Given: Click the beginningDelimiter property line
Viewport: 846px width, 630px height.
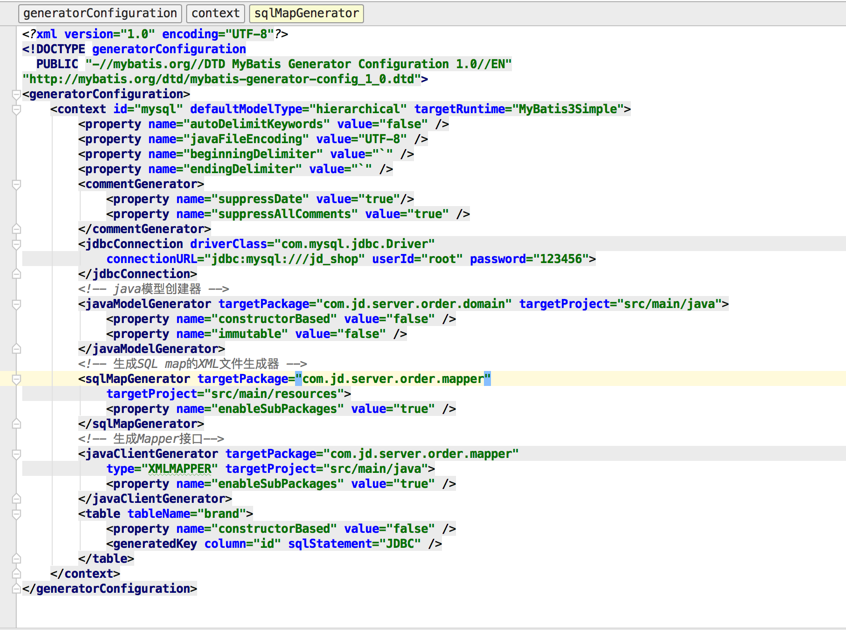Looking at the screenshot, I should tap(246, 154).
